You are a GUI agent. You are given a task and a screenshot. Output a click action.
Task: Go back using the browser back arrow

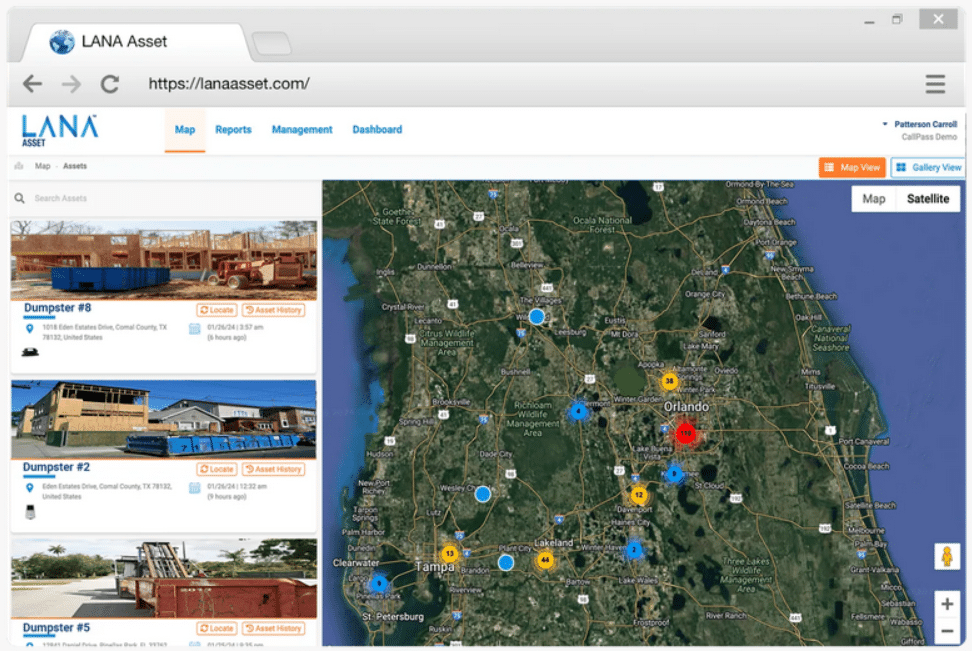coord(33,84)
